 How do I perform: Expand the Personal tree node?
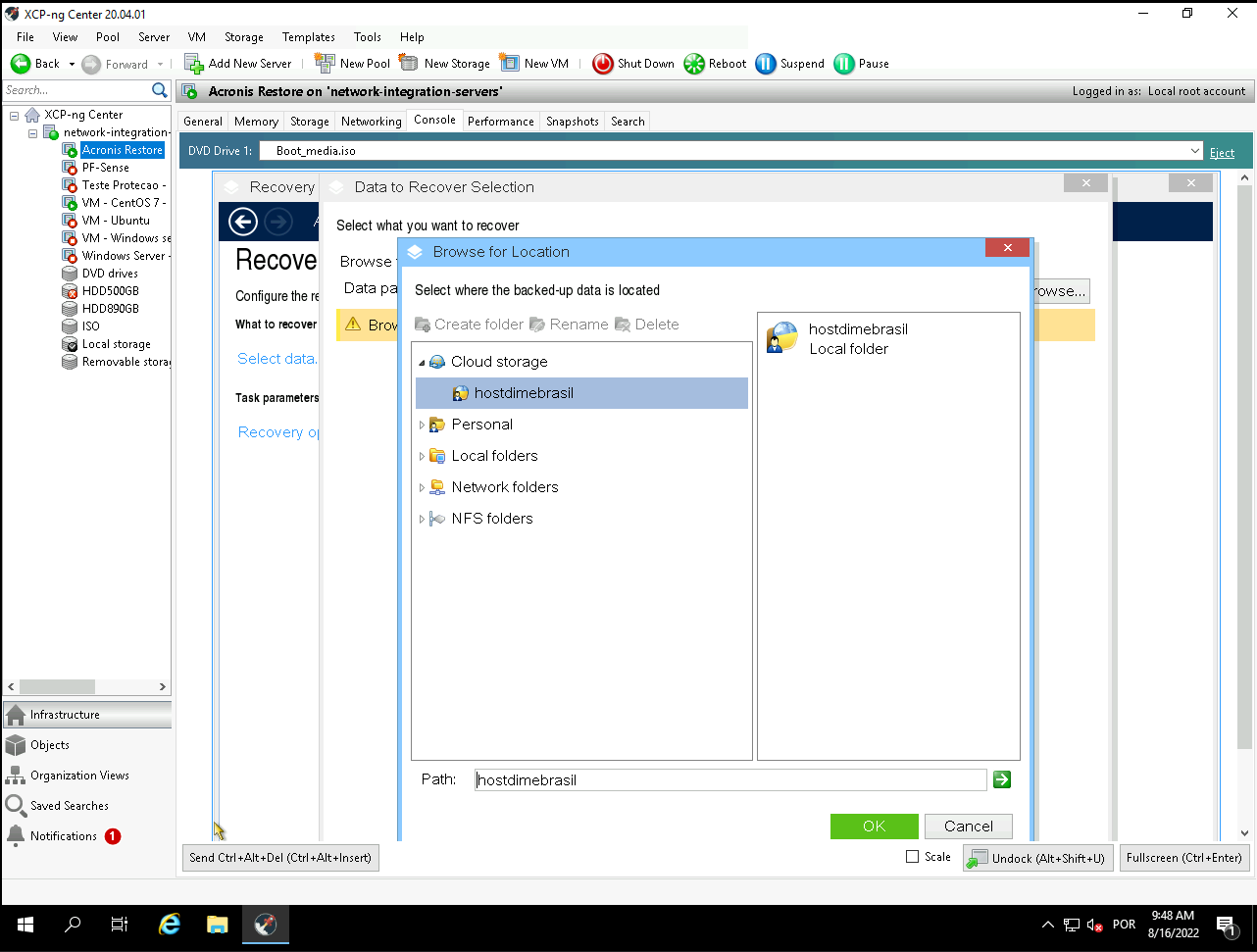click(x=422, y=425)
